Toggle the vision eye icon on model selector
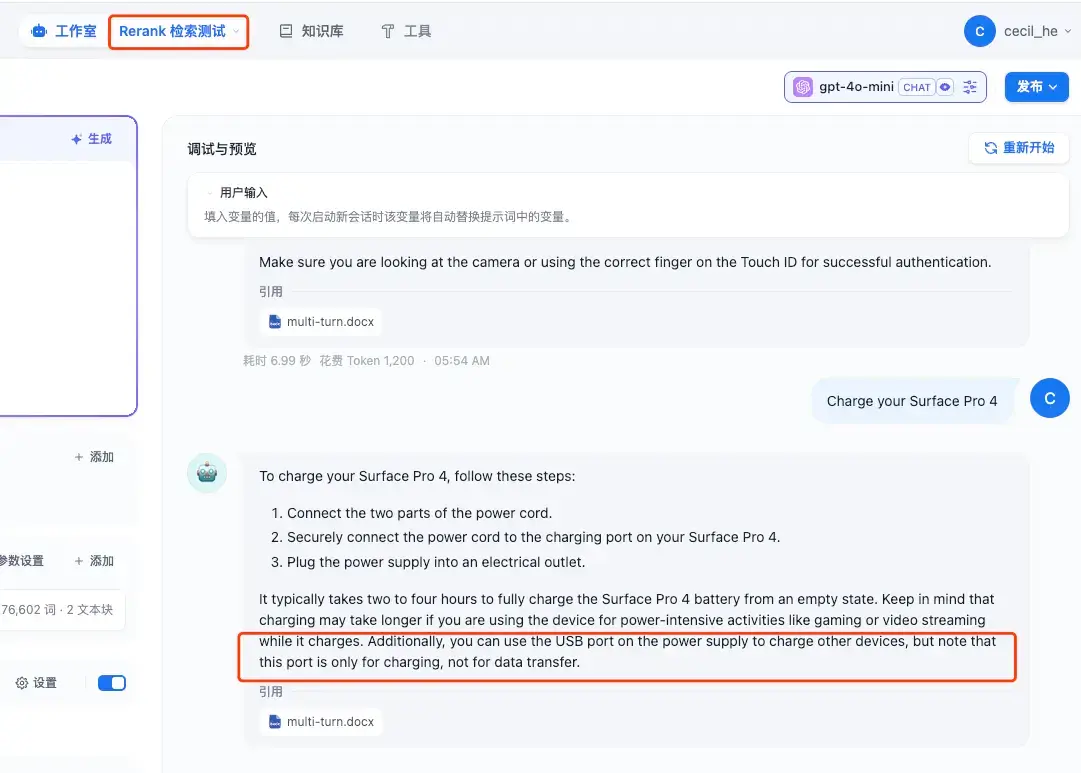Screen dimensions: 1081x773 [x=945, y=87]
